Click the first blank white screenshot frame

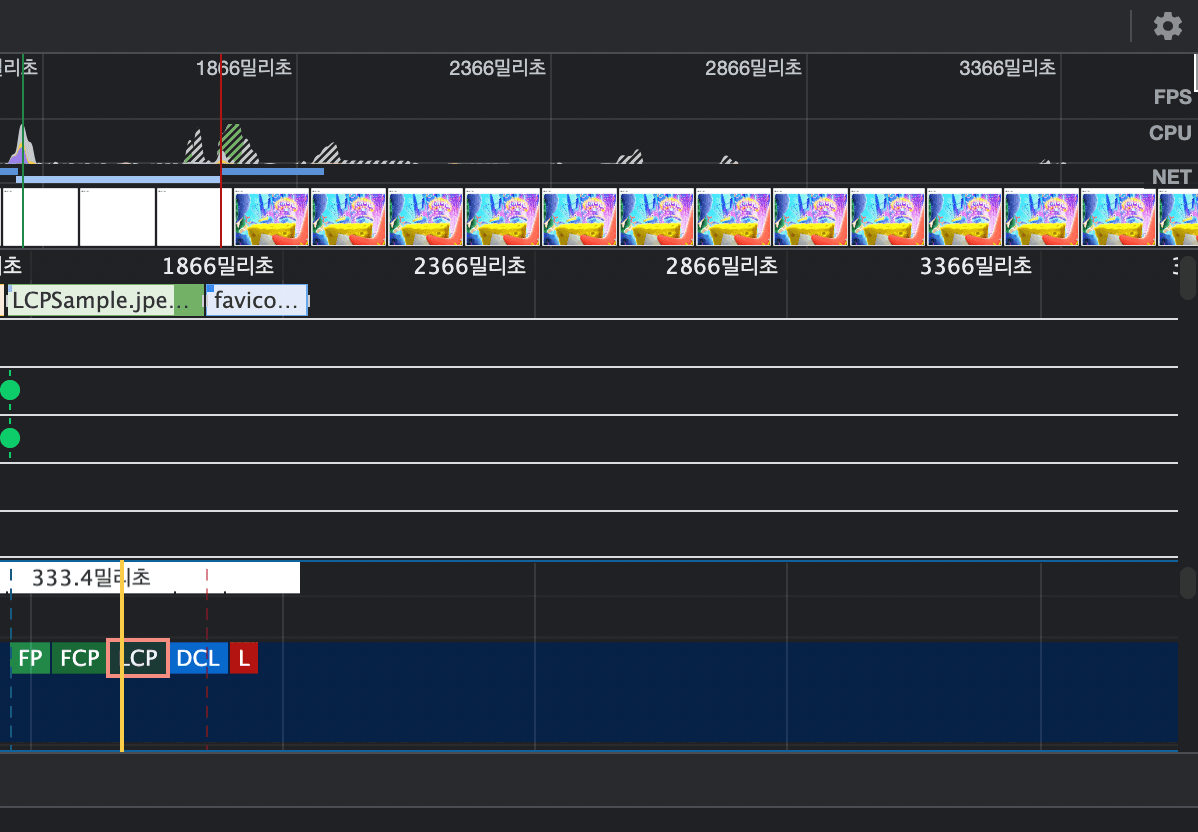40,217
